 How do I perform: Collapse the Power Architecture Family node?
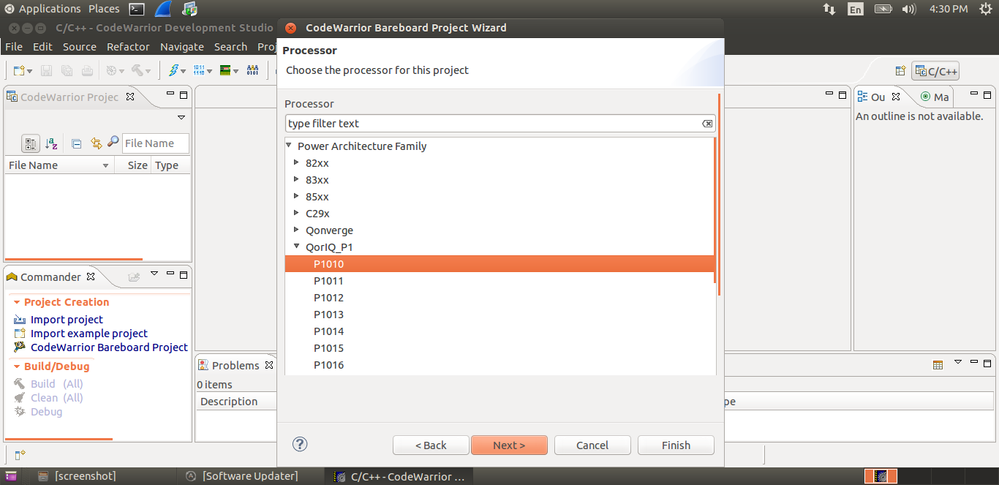[x=289, y=146]
